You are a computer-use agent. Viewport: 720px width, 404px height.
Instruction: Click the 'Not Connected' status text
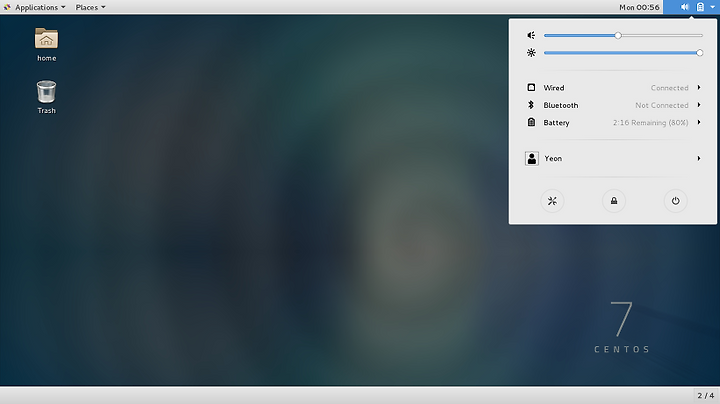[x=662, y=105]
